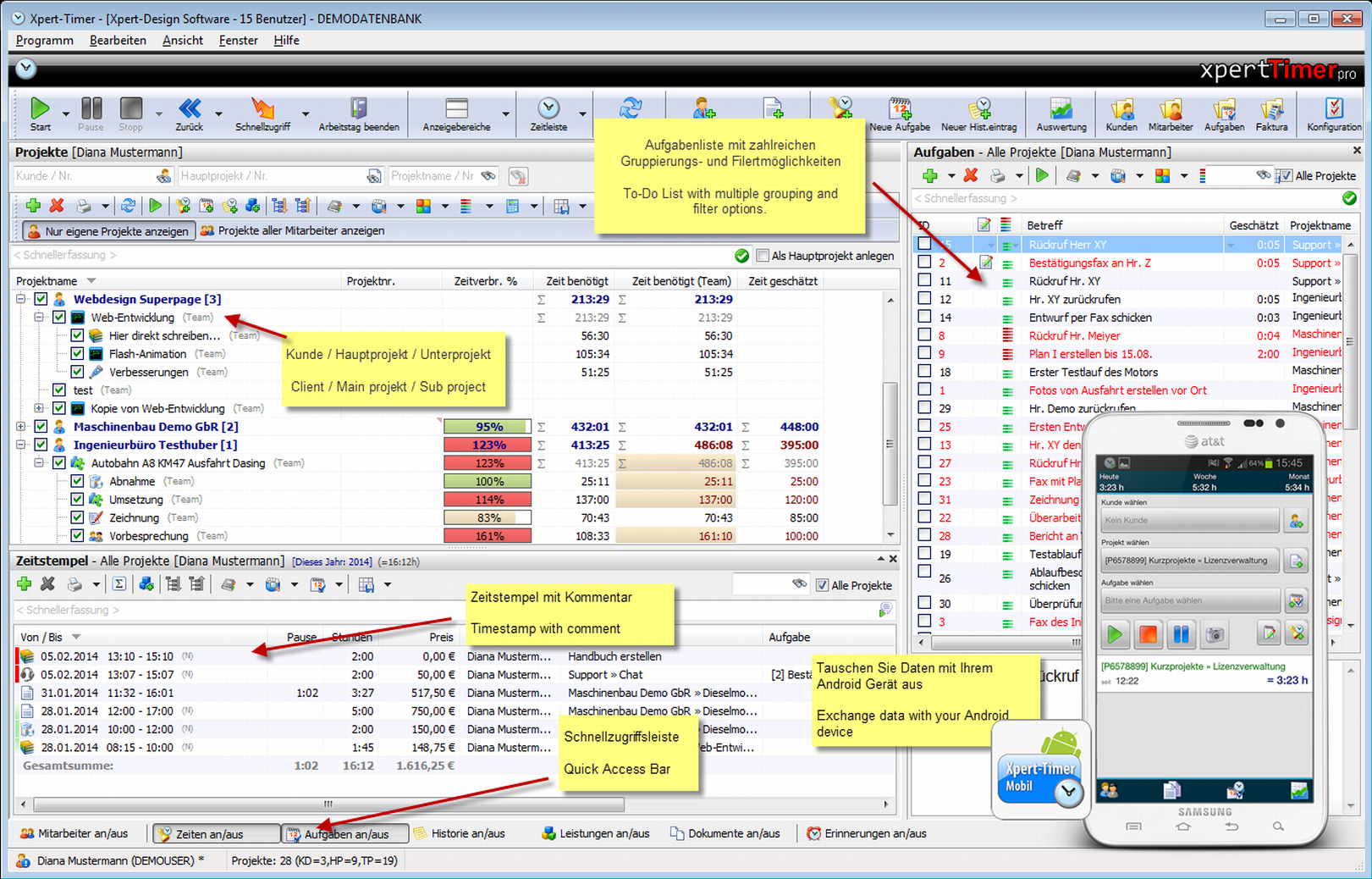The width and height of the screenshot is (1372, 879).
Task: Click Aufgaben an/aus in the bottom bar
Action: click(x=344, y=833)
